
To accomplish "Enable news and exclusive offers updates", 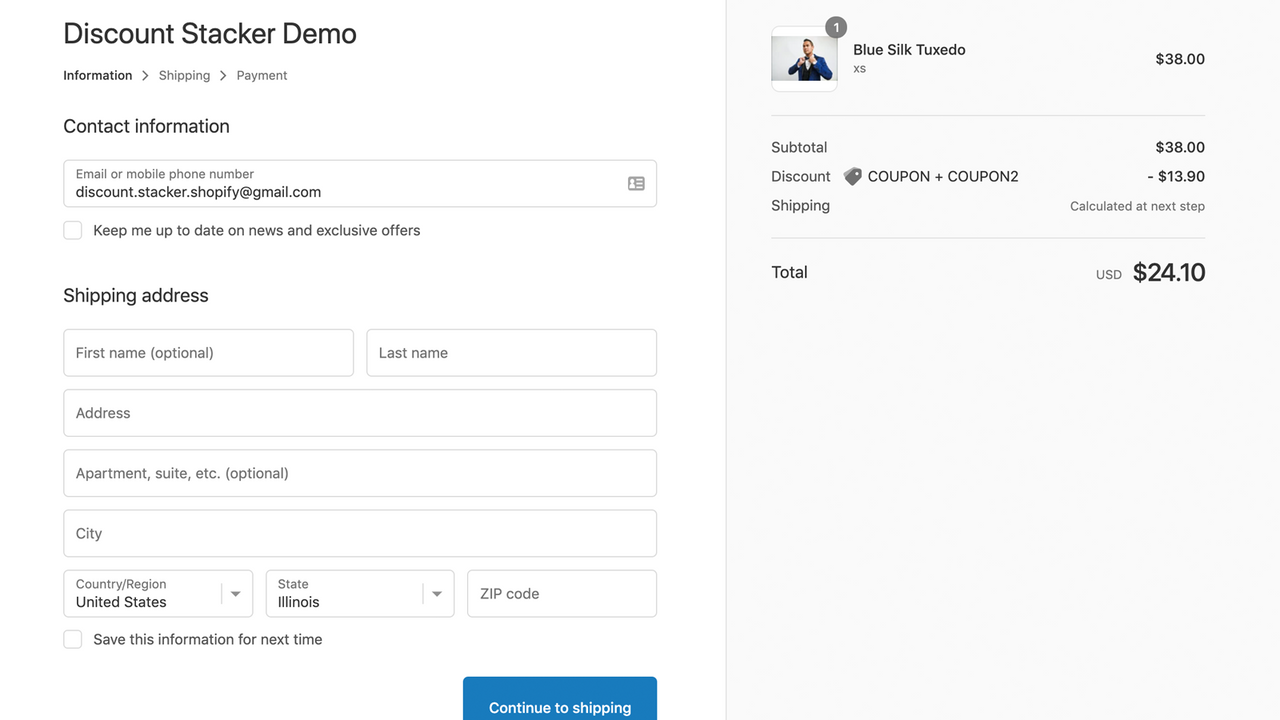I will click(72, 230).
